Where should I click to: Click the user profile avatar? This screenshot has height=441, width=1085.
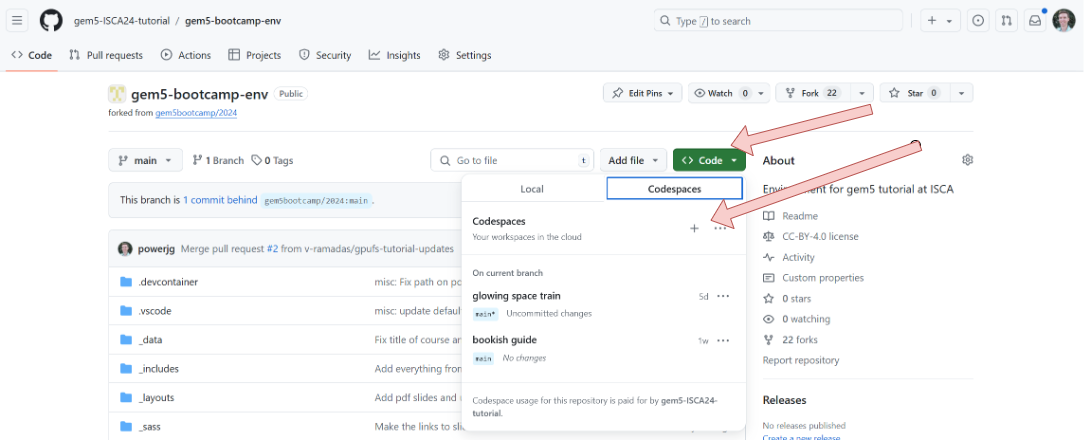1064,21
